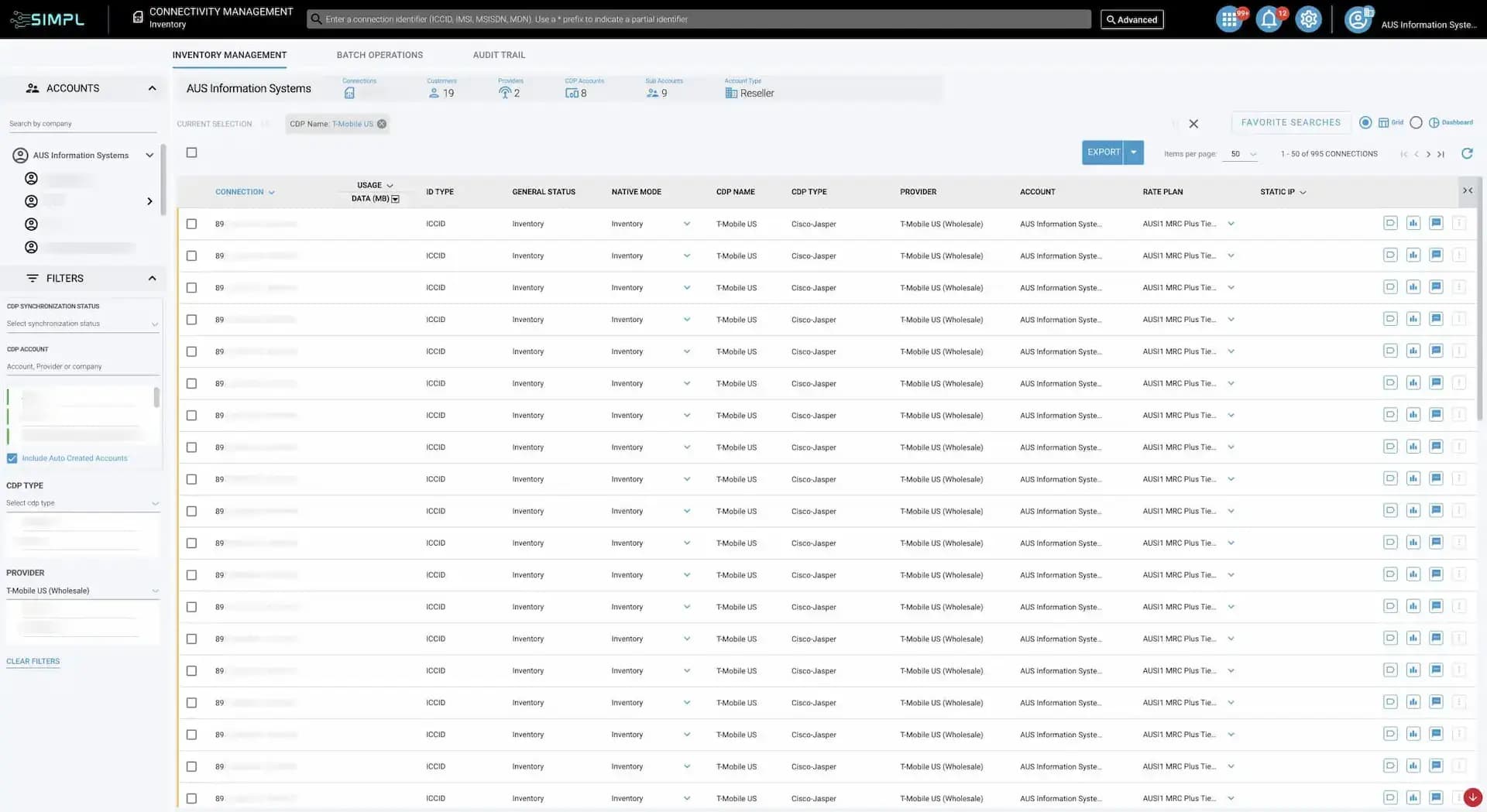Collapse the AUS Information Systems tree node
The image size is (1487, 812).
coord(149,156)
